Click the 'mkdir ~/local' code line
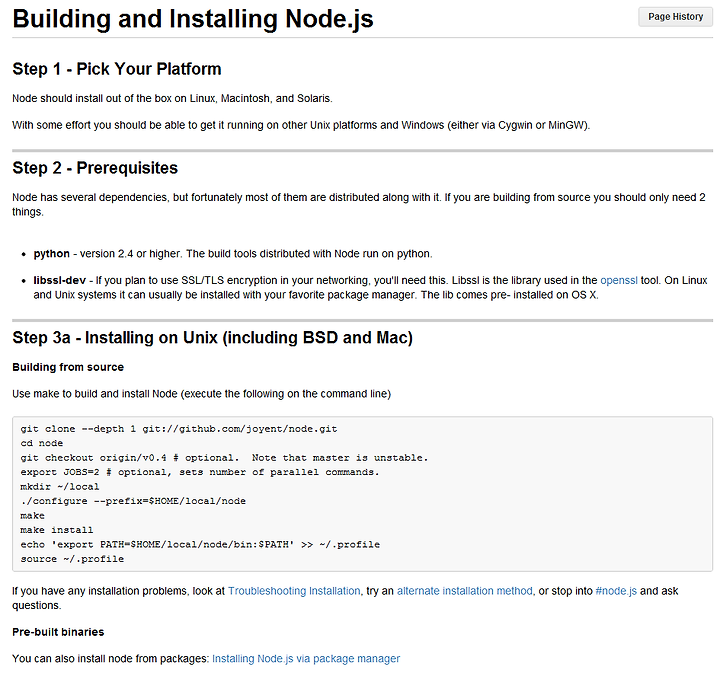 point(60,487)
